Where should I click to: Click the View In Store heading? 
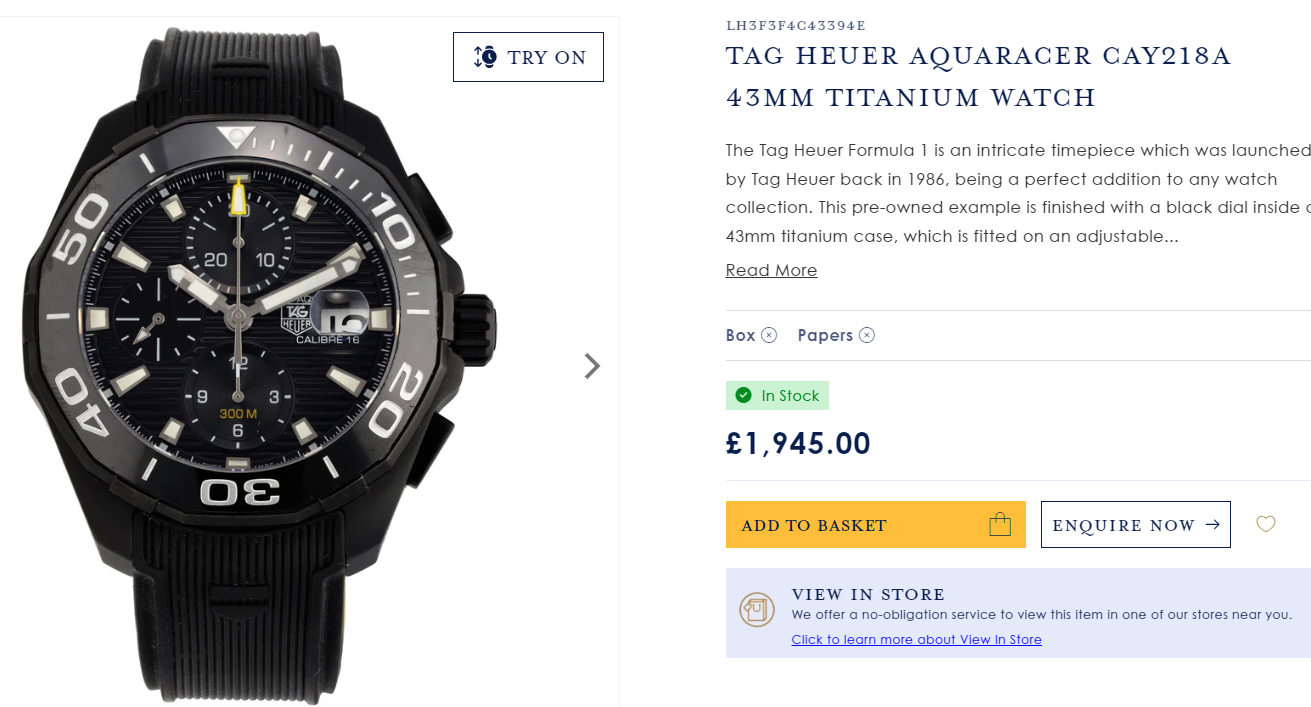click(x=867, y=594)
